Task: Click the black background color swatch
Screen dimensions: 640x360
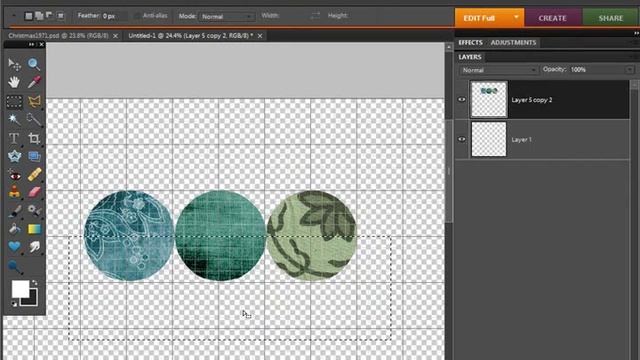Action: (31, 299)
